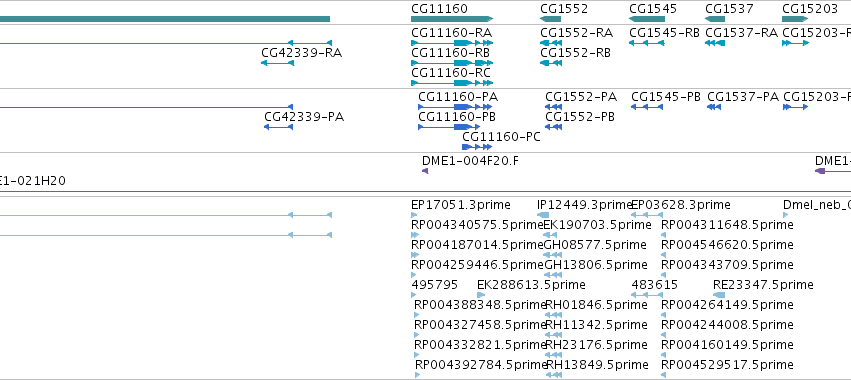Click EST RP004343709.5prime
The width and height of the screenshot is (851, 380).
coord(727,265)
